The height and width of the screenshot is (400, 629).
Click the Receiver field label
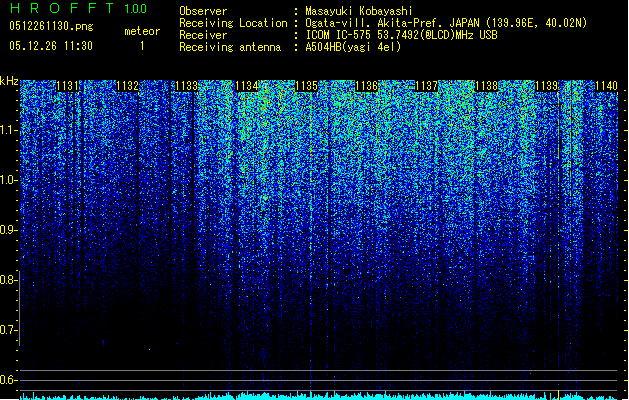[203, 35]
